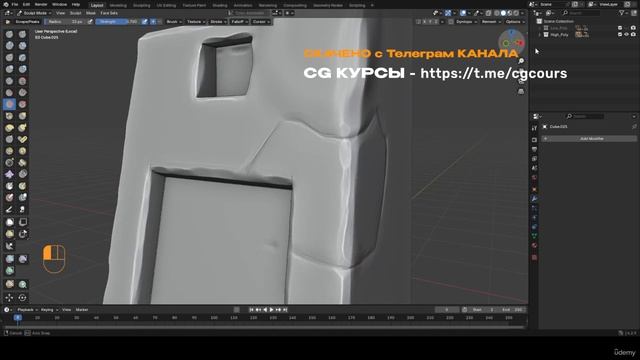This screenshot has height=360, width=640.
Task: Click the timeline End frame field
Action: coord(512,310)
